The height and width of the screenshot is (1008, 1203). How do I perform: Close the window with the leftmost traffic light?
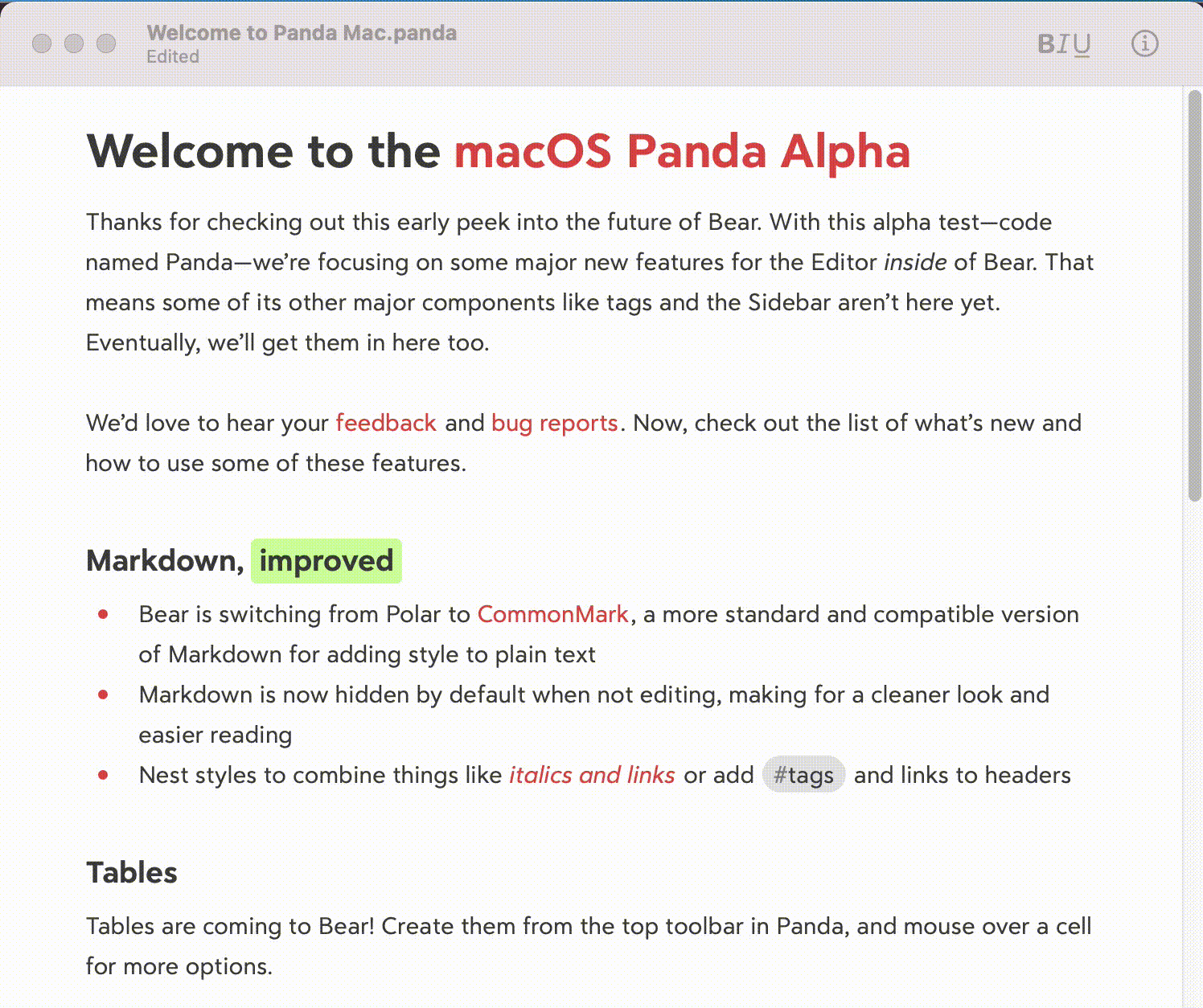click(42, 43)
